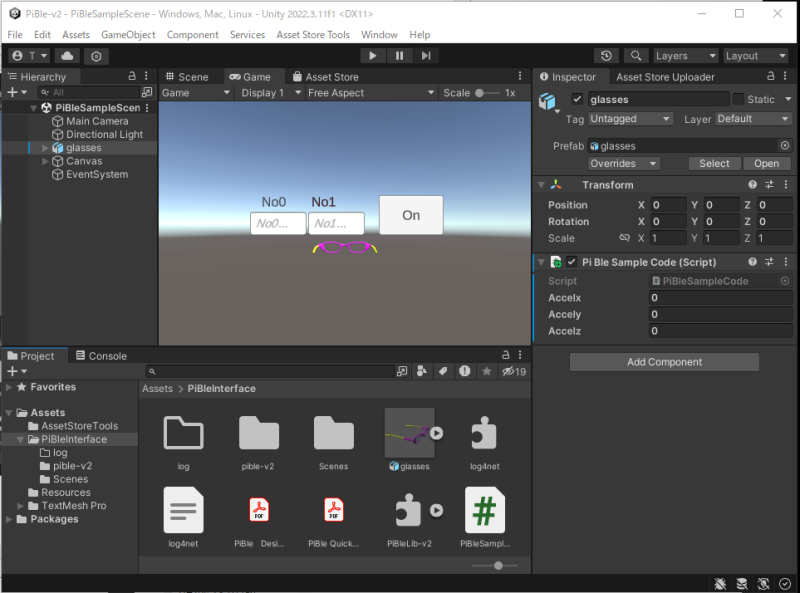Screen dimensions: 800x593
Task: Click the Add Component button
Action: tap(664, 362)
